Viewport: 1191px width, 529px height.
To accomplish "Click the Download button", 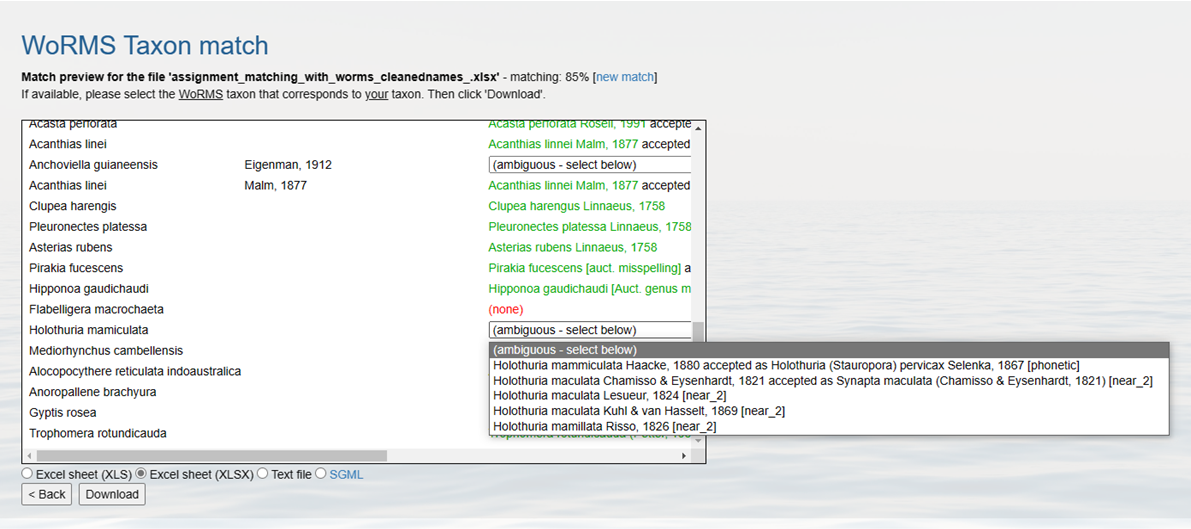I will click(112, 494).
